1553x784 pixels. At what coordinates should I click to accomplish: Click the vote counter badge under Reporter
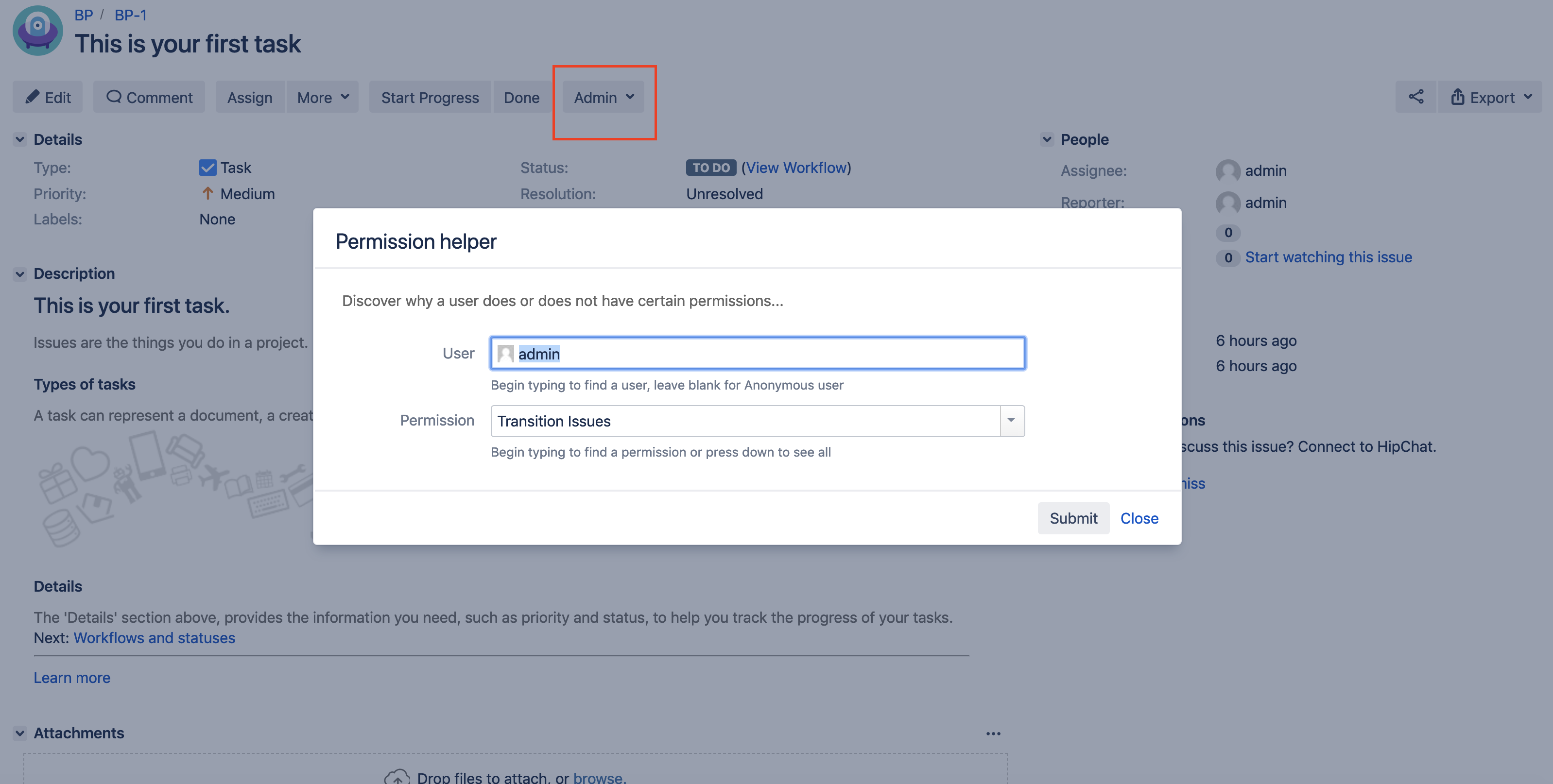(x=1227, y=233)
